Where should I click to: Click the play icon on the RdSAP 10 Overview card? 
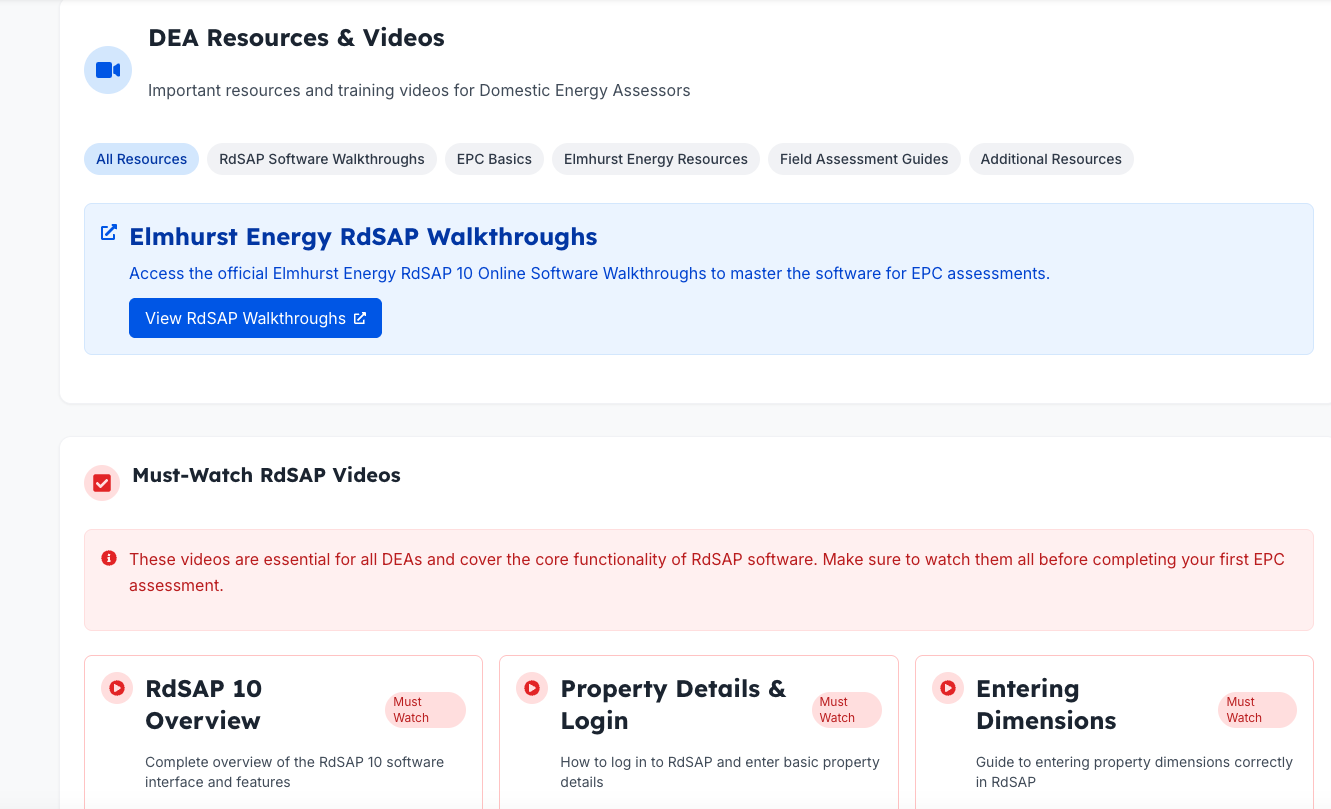click(117, 688)
